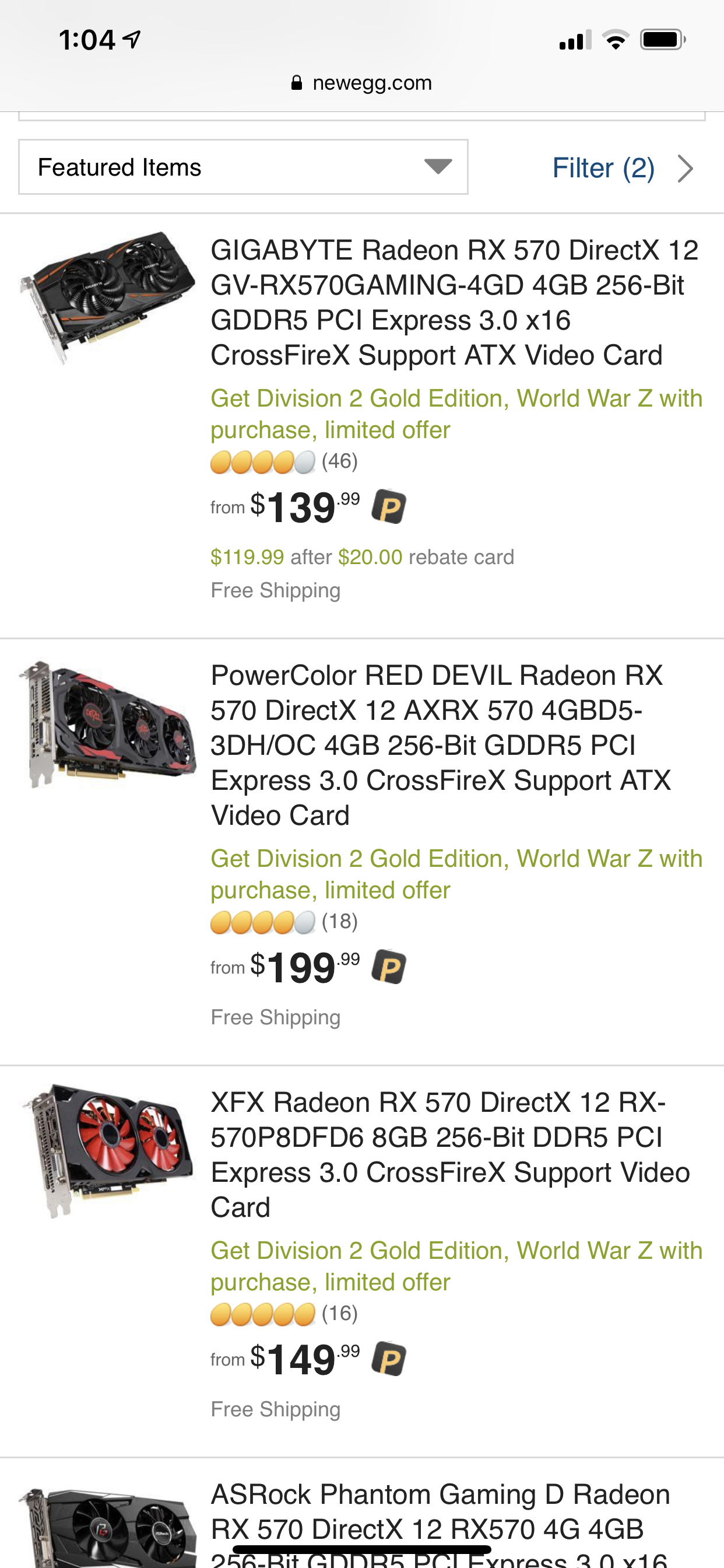Image resolution: width=724 pixels, height=1568 pixels.
Task: Open PowerColor RED DEVIL RX 570 listing
Action: (441, 745)
